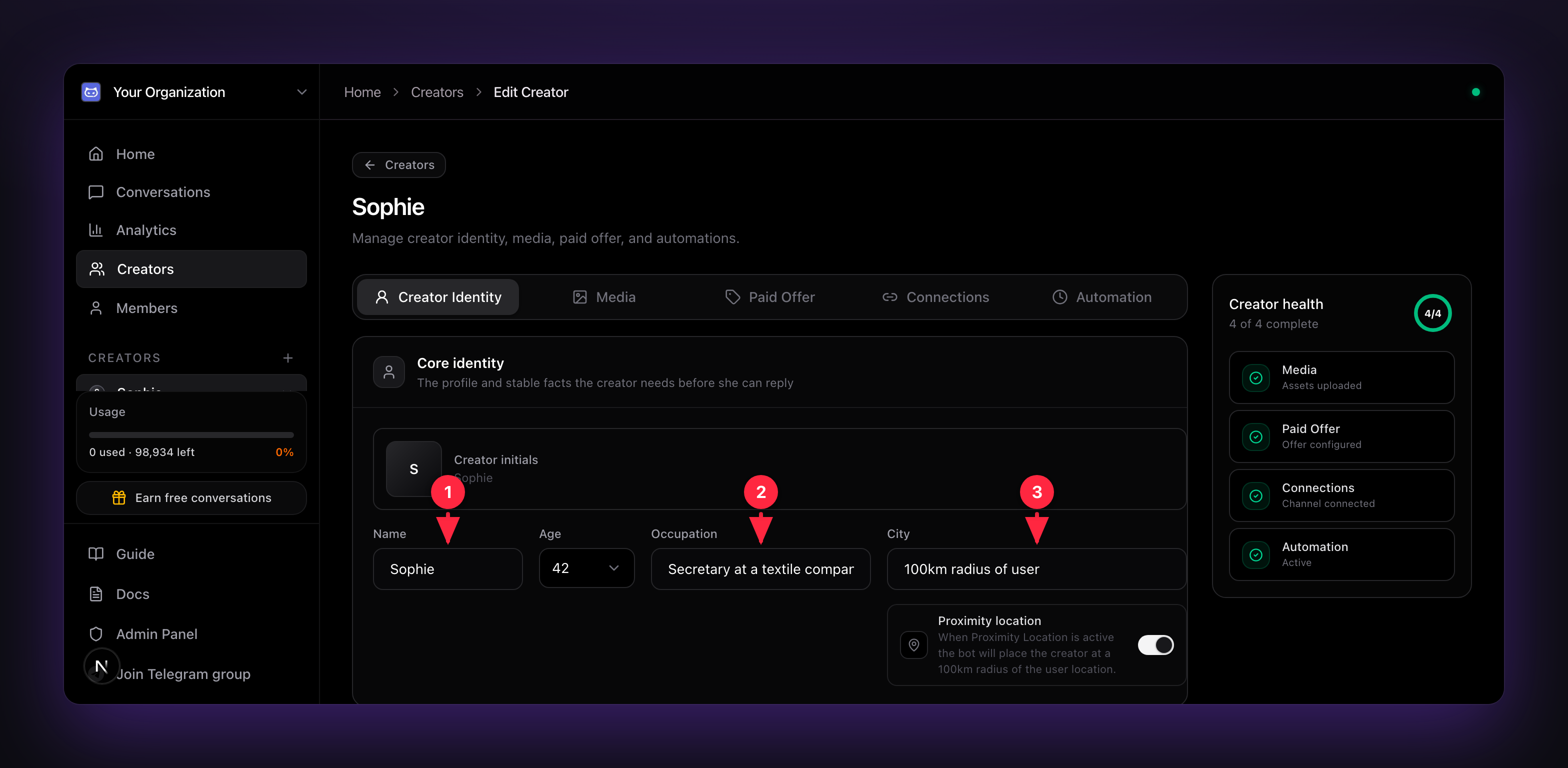The width and height of the screenshot is (1568, 768).
Task: Switch to the Creator Identity tab
Action: click(x=437, y=297)
